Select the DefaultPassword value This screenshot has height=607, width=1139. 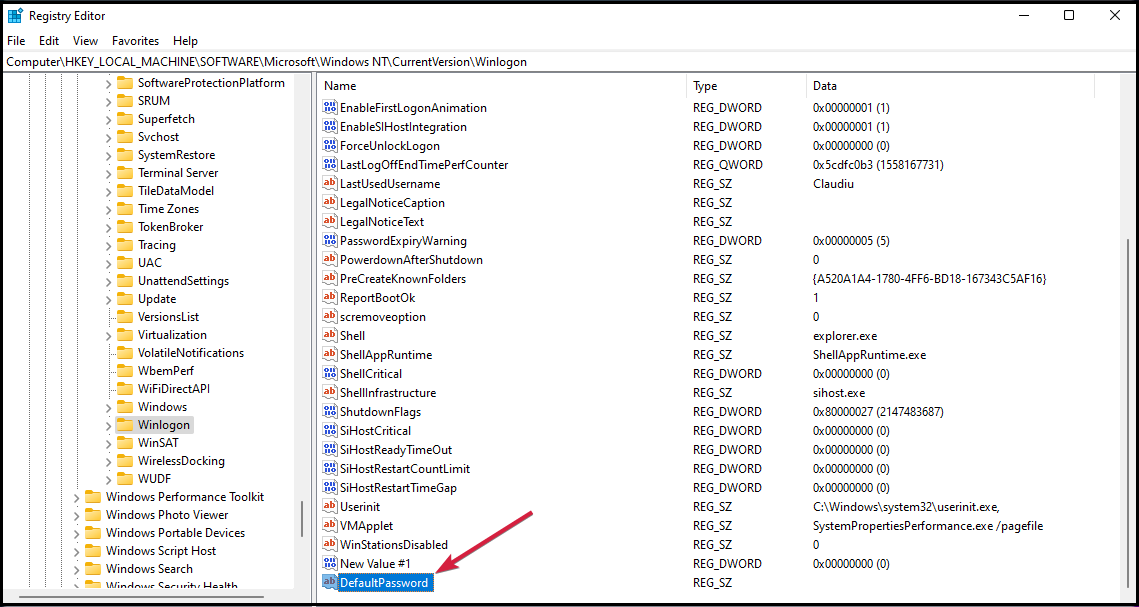pyautogui.click(x=384, y=582)
